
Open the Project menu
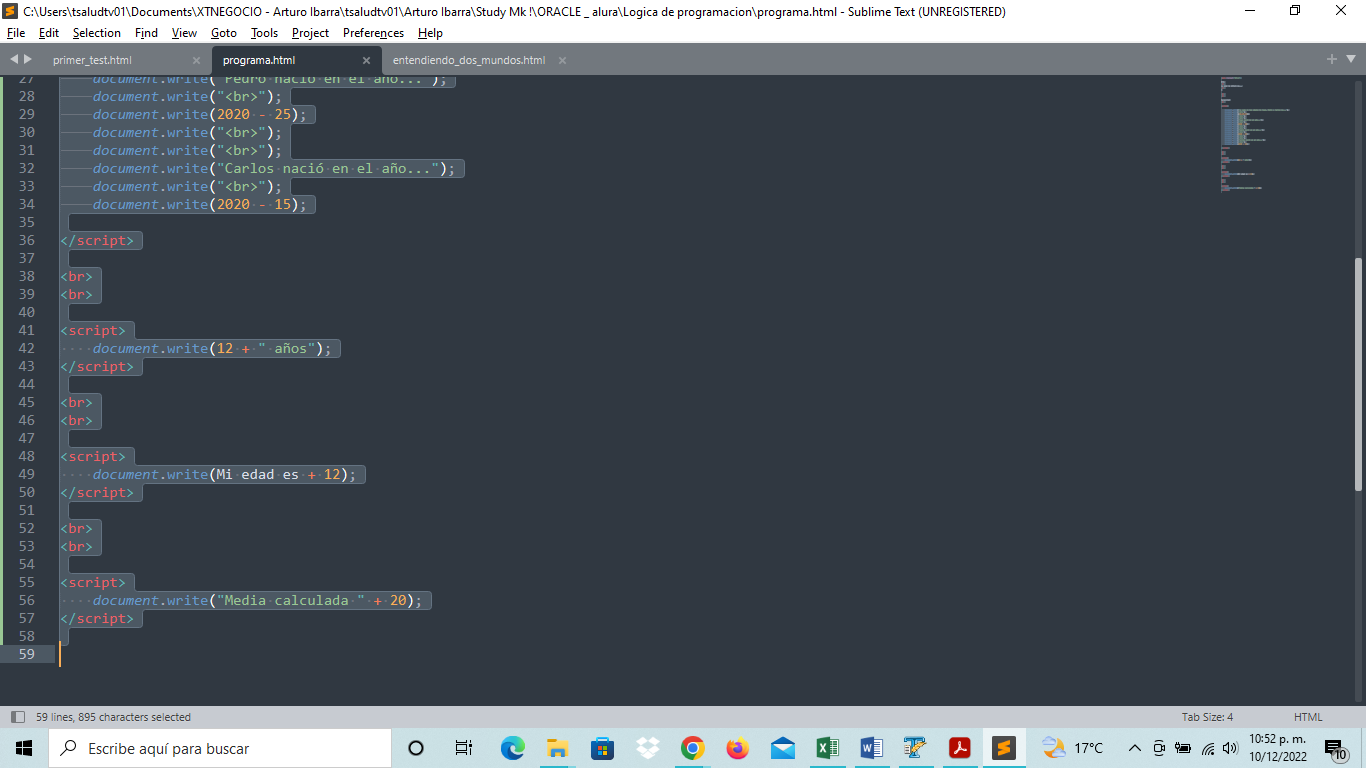pos(310,33)
